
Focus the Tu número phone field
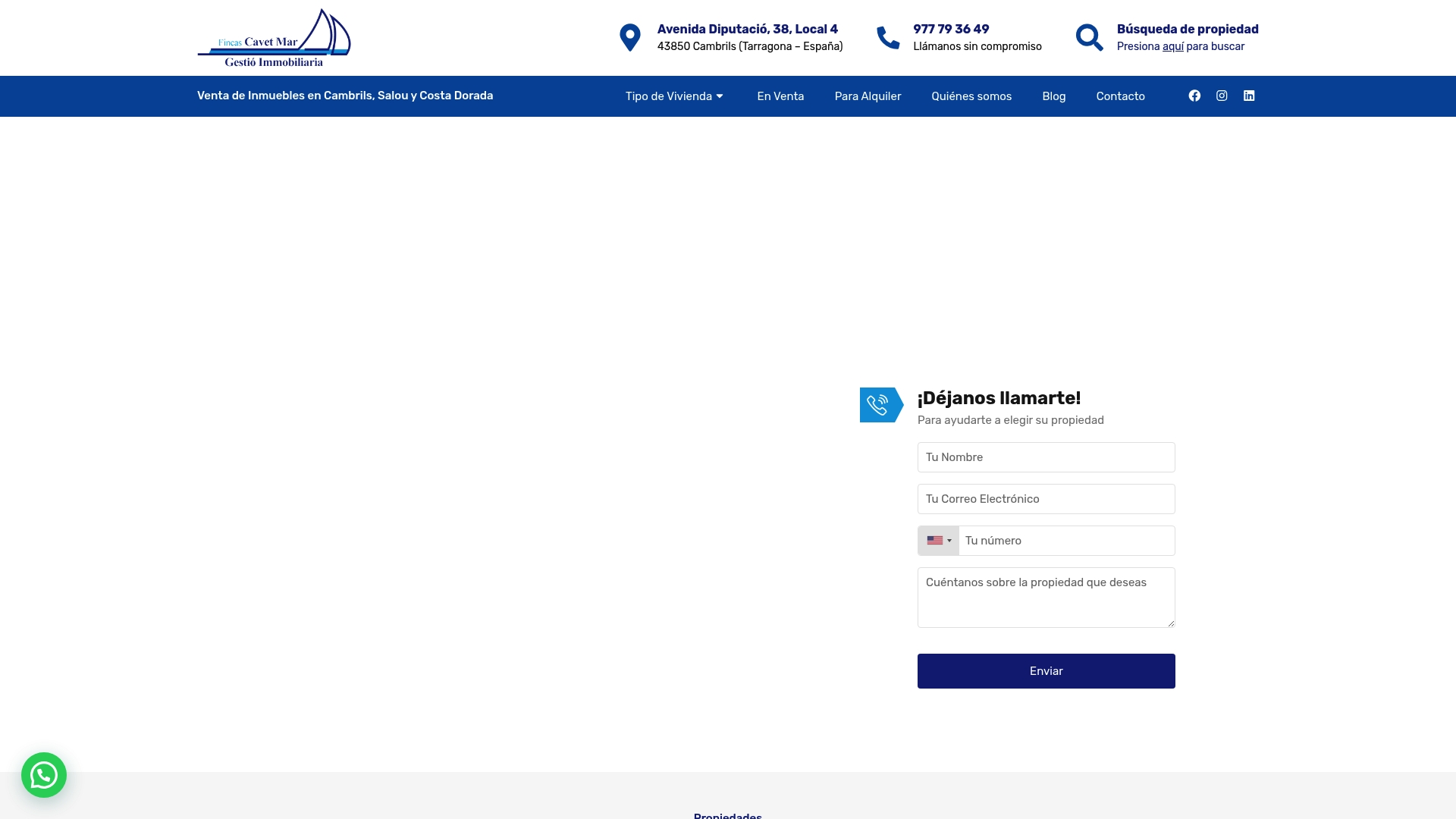click(x=1067, y=541)
